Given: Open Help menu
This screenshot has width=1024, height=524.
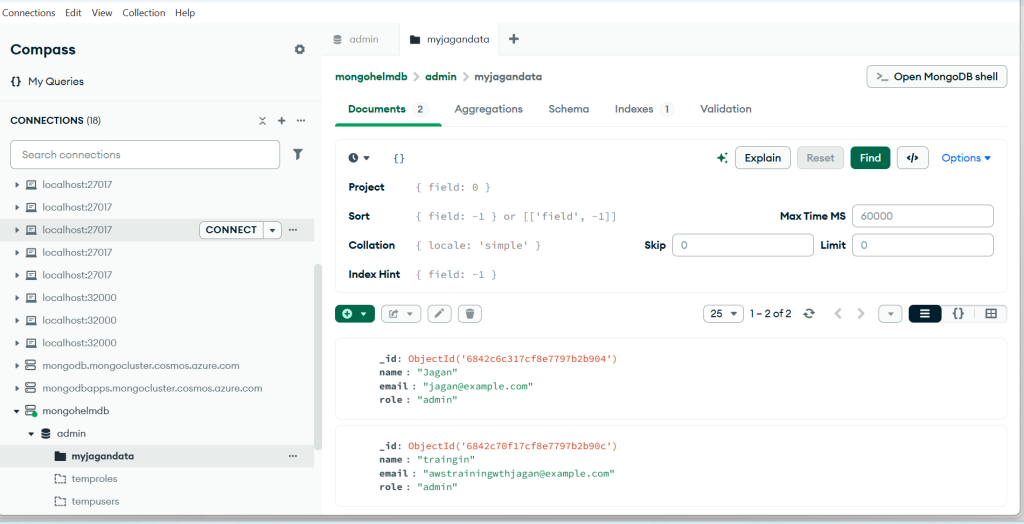Looking at the screenshot, I should click(185, 12).
